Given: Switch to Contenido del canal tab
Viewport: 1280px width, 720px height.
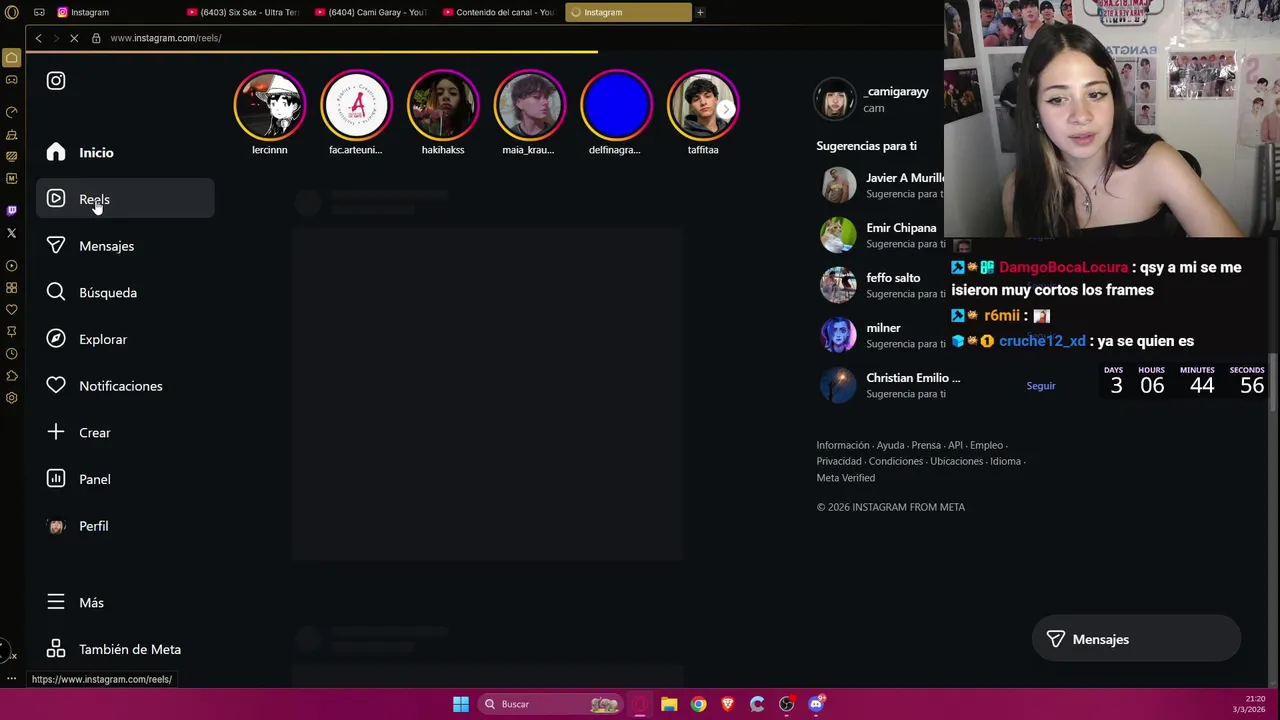Looking at the screenshot, I should pos(500,12).
